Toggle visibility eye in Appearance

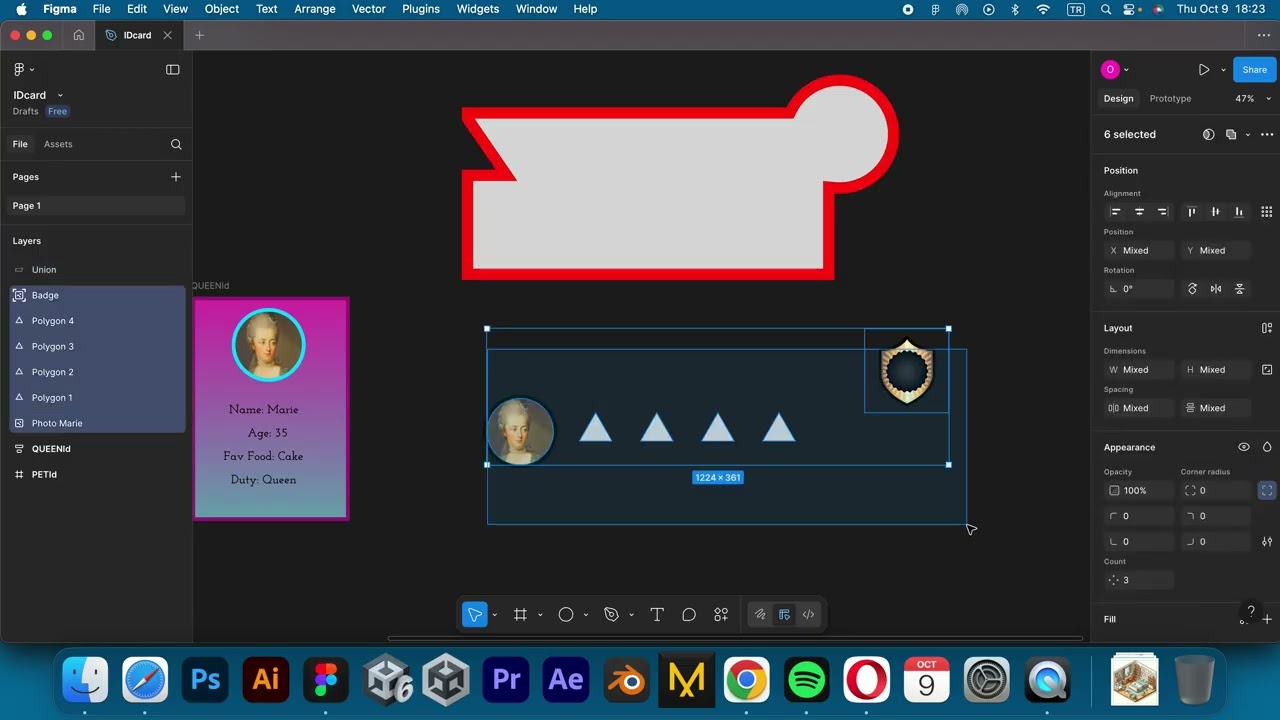coord(1244,447)
